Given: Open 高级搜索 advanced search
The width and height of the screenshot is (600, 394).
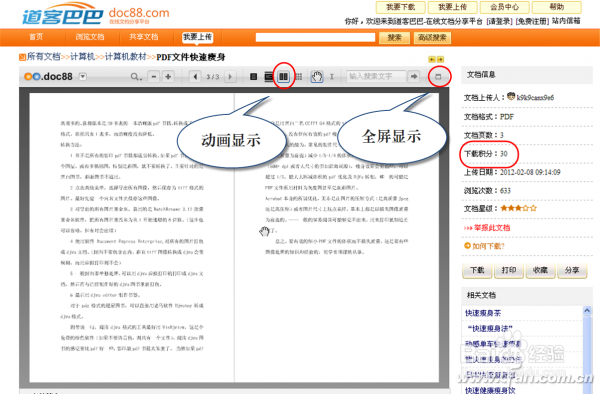Looking at the screenshot, I should tap(432, 37).
